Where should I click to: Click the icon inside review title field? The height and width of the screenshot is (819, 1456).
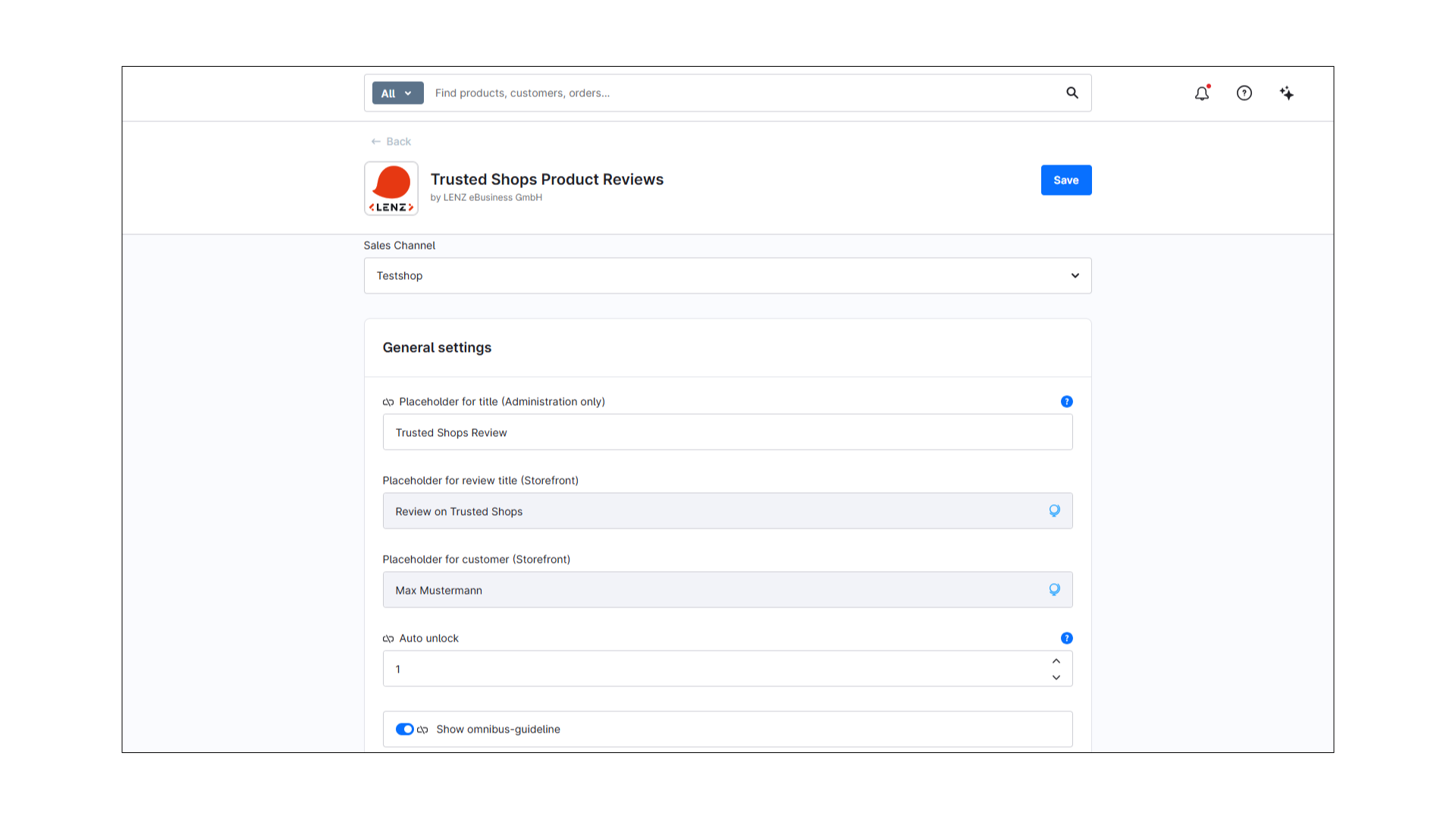(x=1054, y=511)
